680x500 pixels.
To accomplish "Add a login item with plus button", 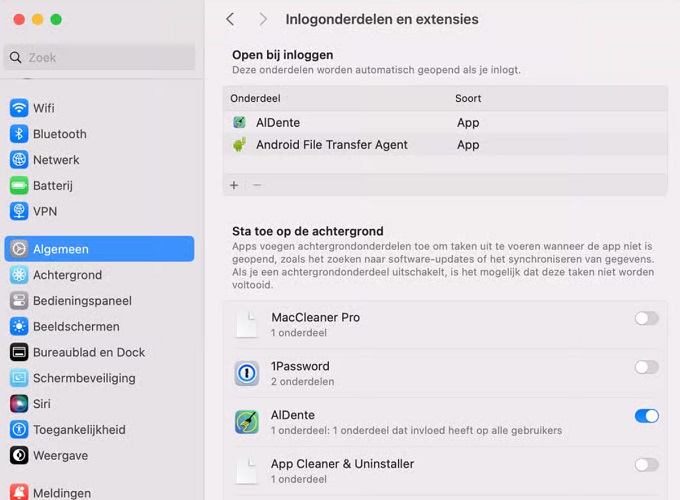I will (x=234, y=185).
